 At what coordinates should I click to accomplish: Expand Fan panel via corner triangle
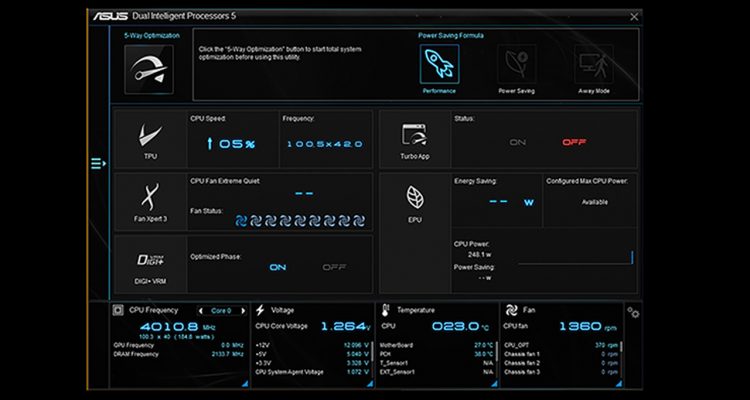tap(619, 384)
